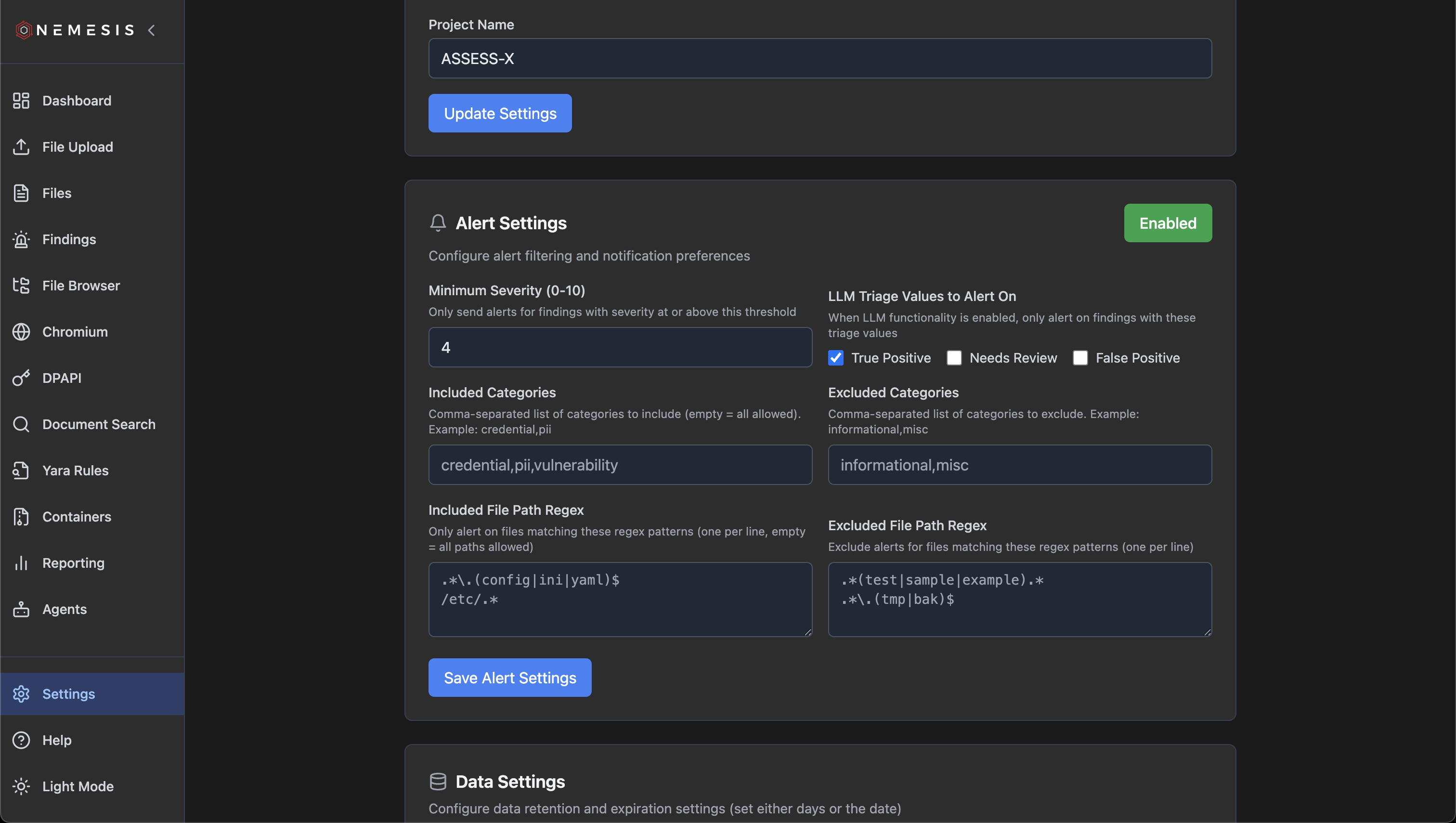Open Containers using its box icon
The image size is (1456, 823).
[21, 517]
